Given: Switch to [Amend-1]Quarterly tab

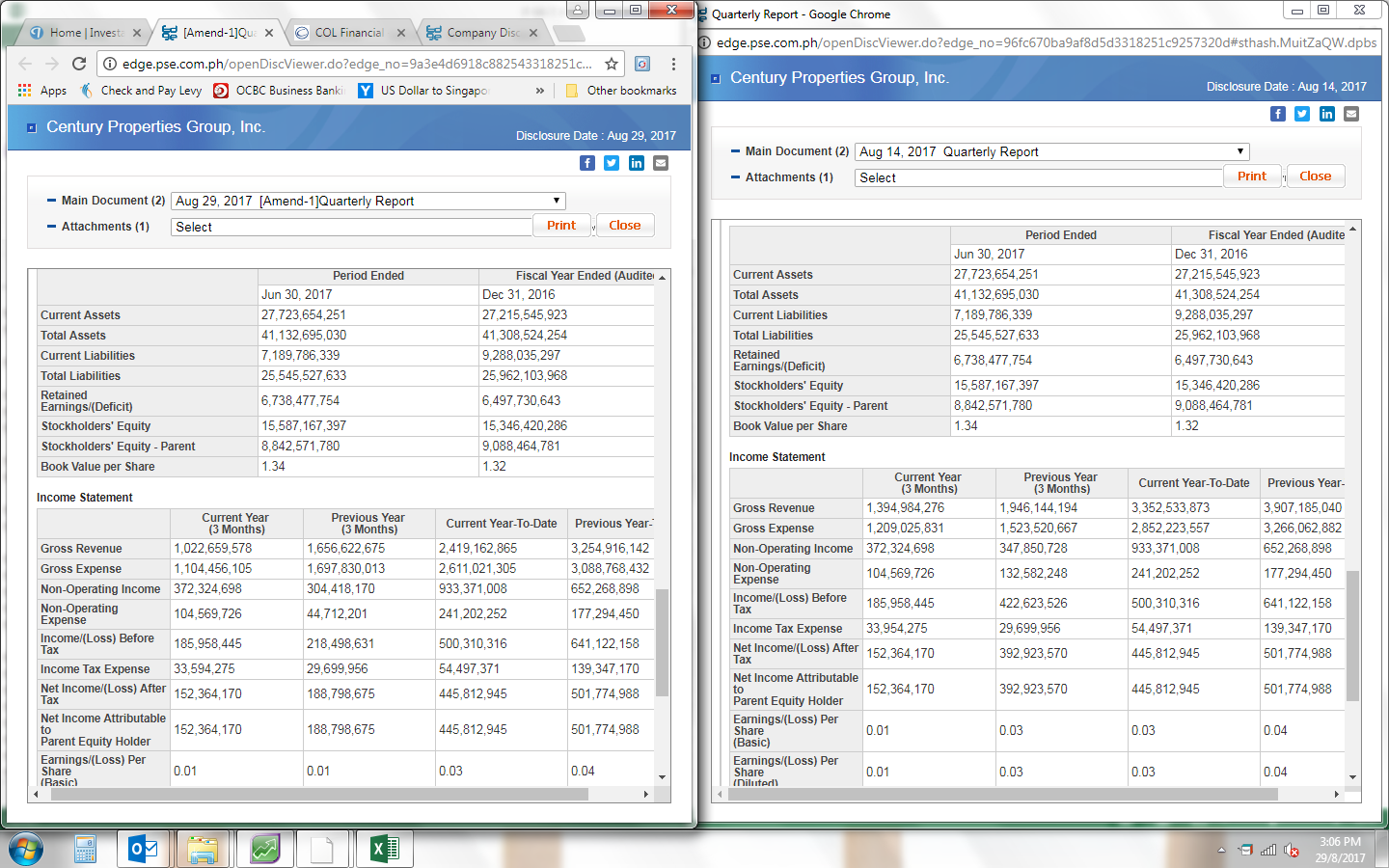Looking at the screenshot, I should (x=219, y=33).
